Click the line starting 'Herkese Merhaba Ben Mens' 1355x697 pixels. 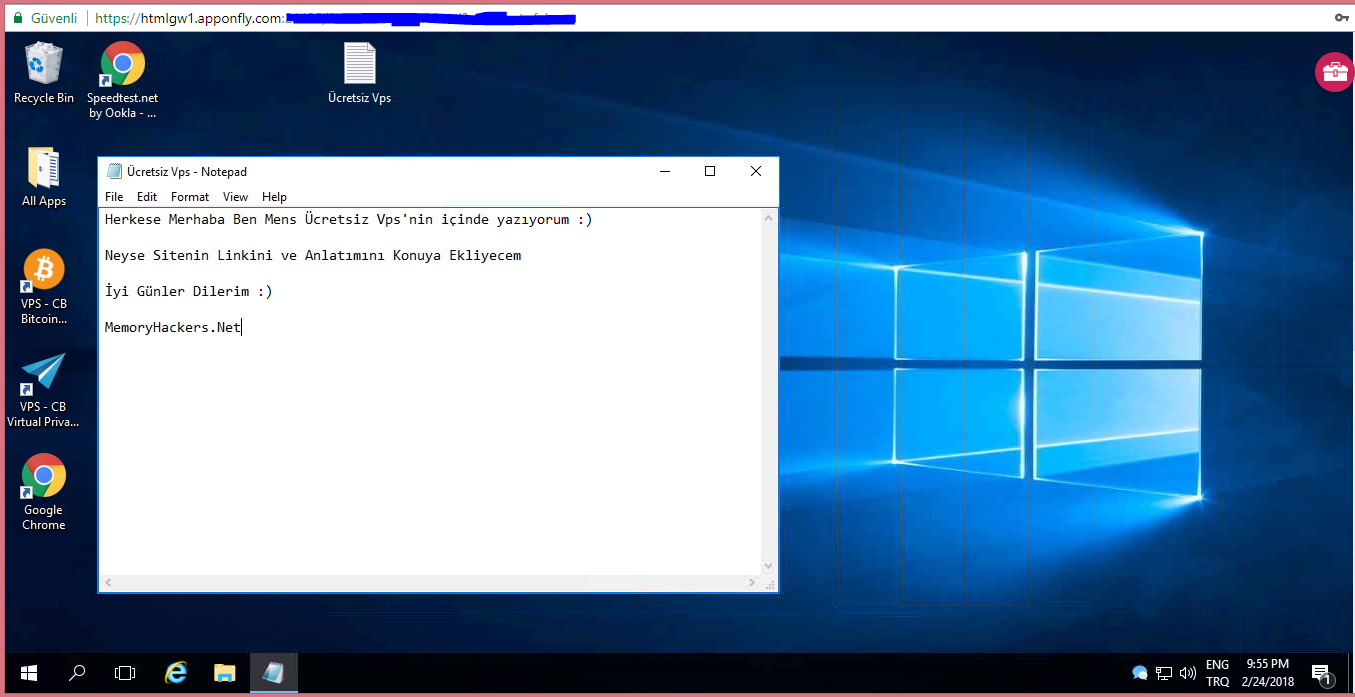(349, 219)
